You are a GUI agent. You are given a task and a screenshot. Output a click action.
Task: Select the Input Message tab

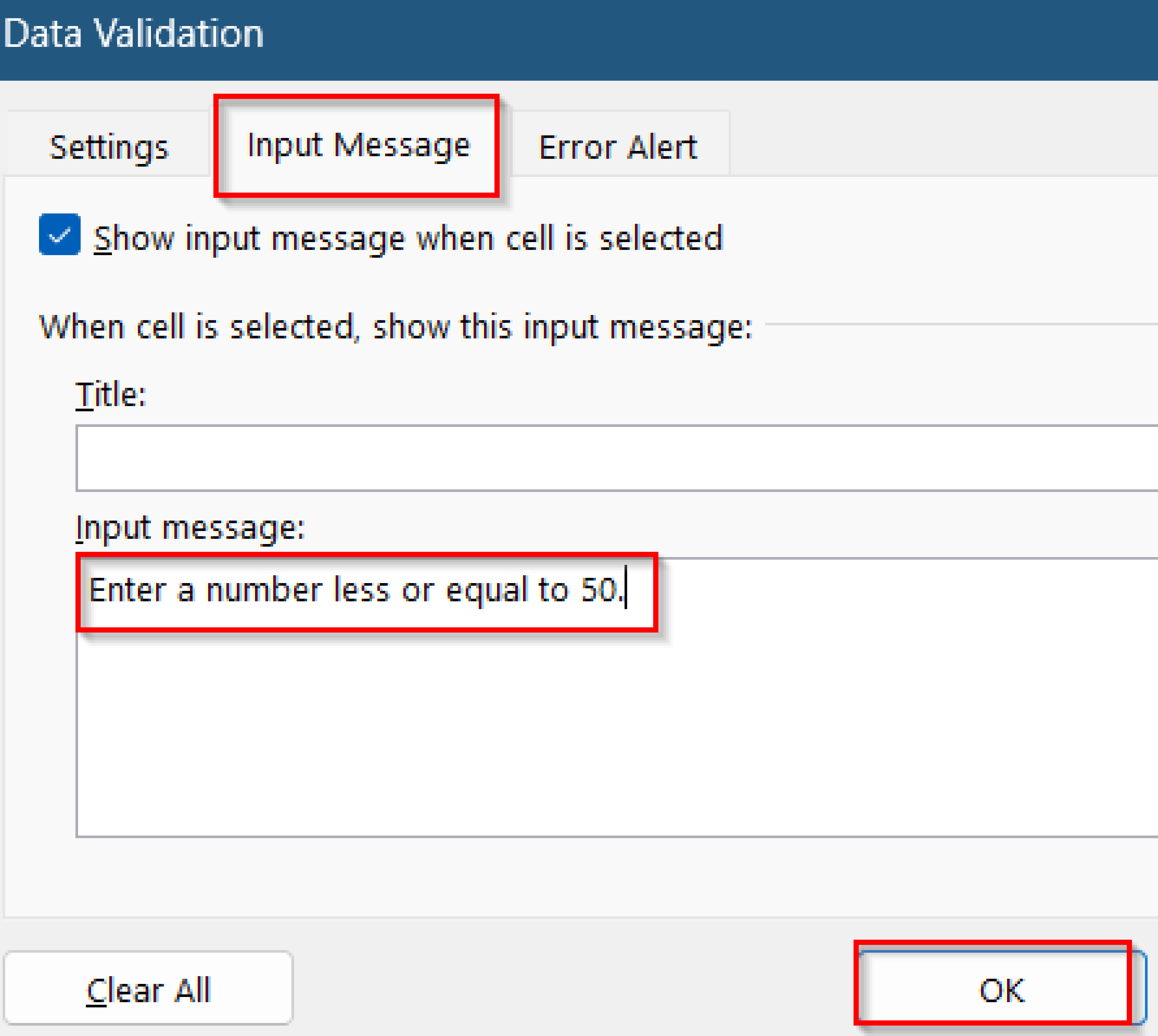click(357, 145)
